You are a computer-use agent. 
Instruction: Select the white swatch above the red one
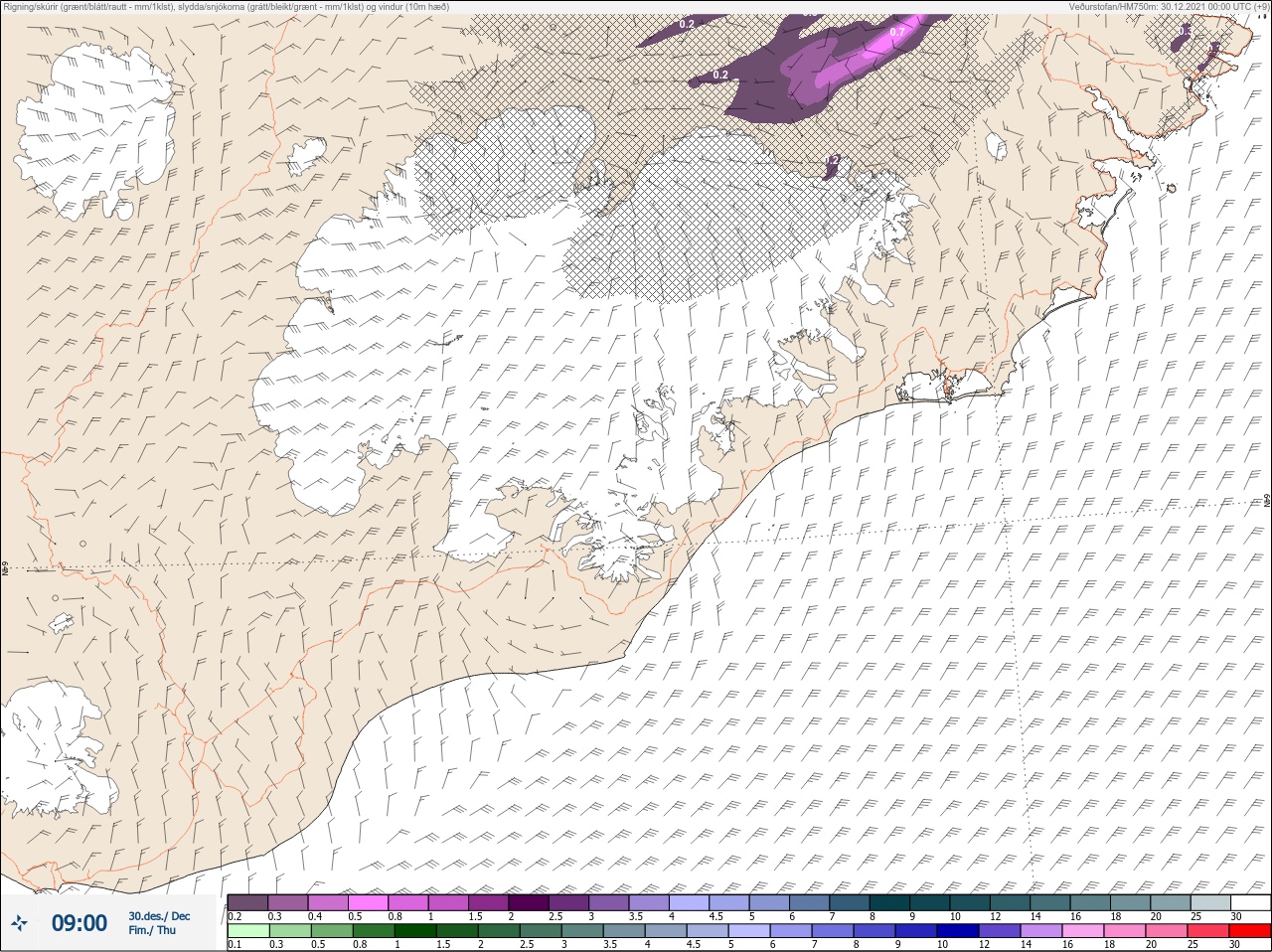(1249, 902)
